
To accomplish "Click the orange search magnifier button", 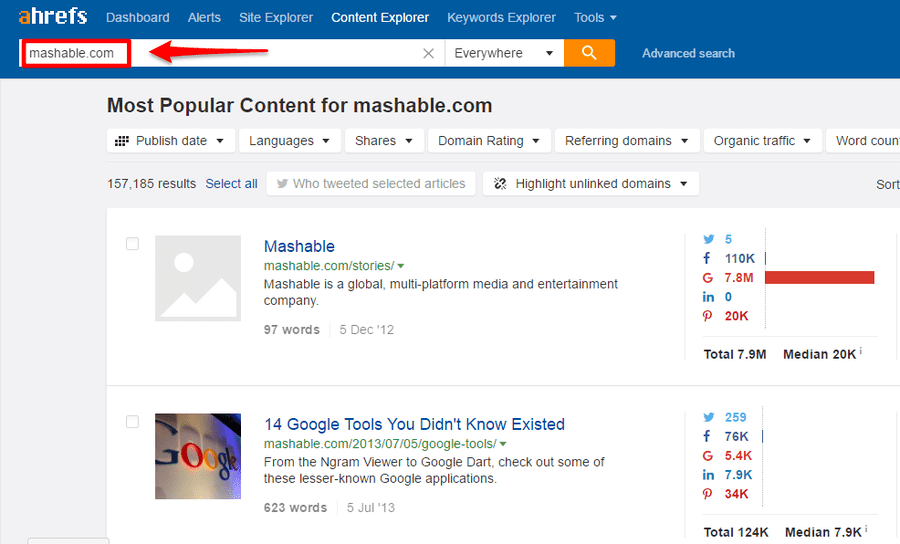I will coord(589,53).
